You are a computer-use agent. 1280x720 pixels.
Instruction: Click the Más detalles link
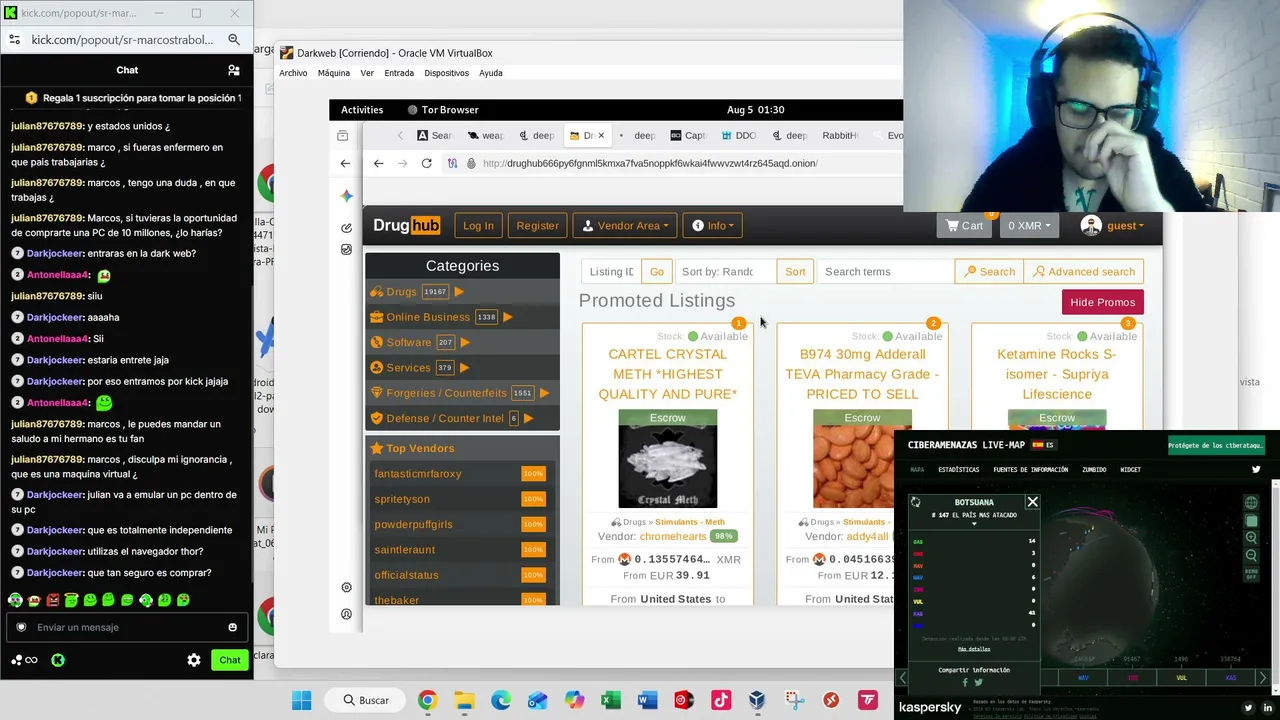(974, 649)
